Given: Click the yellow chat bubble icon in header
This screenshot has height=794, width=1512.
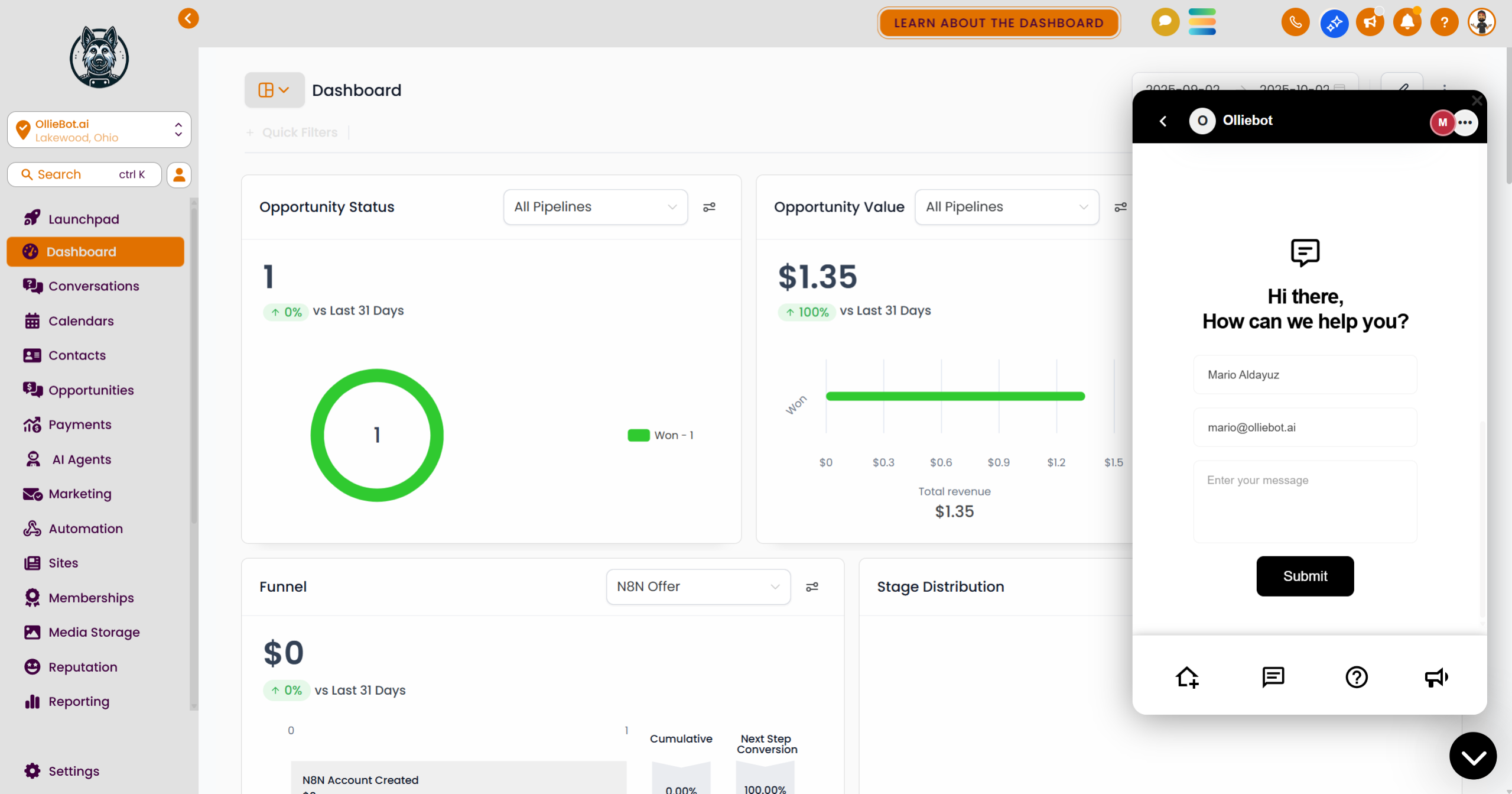Looking at the screenshot, I should 1165,22.
